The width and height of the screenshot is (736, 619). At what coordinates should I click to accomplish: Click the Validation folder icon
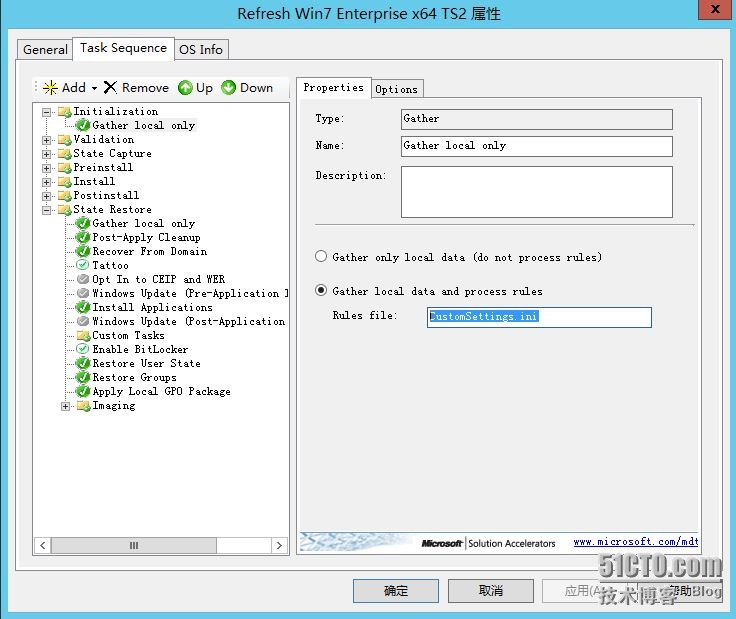point(64,140)
